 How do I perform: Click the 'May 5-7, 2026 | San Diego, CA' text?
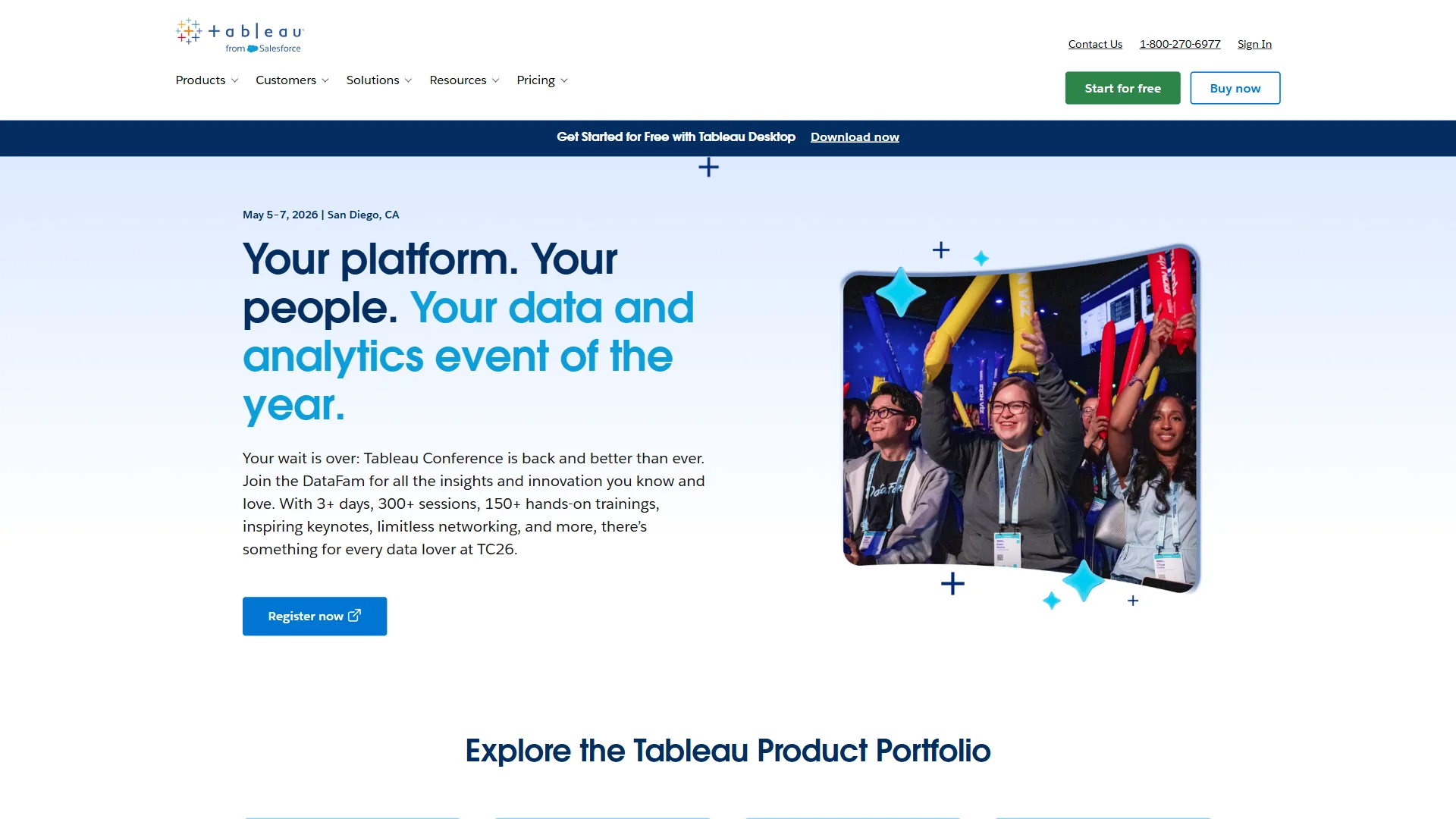coord(321,215)
